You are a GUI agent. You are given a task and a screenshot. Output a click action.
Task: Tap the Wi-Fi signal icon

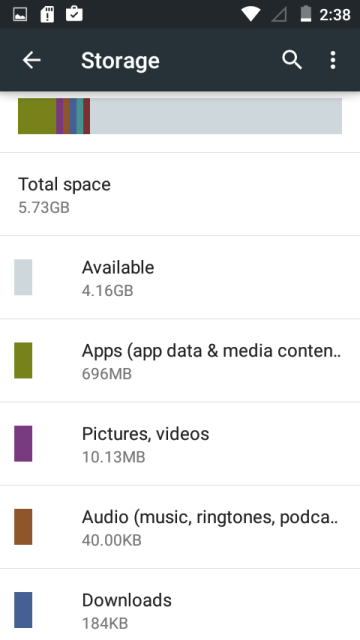(251, 15)
